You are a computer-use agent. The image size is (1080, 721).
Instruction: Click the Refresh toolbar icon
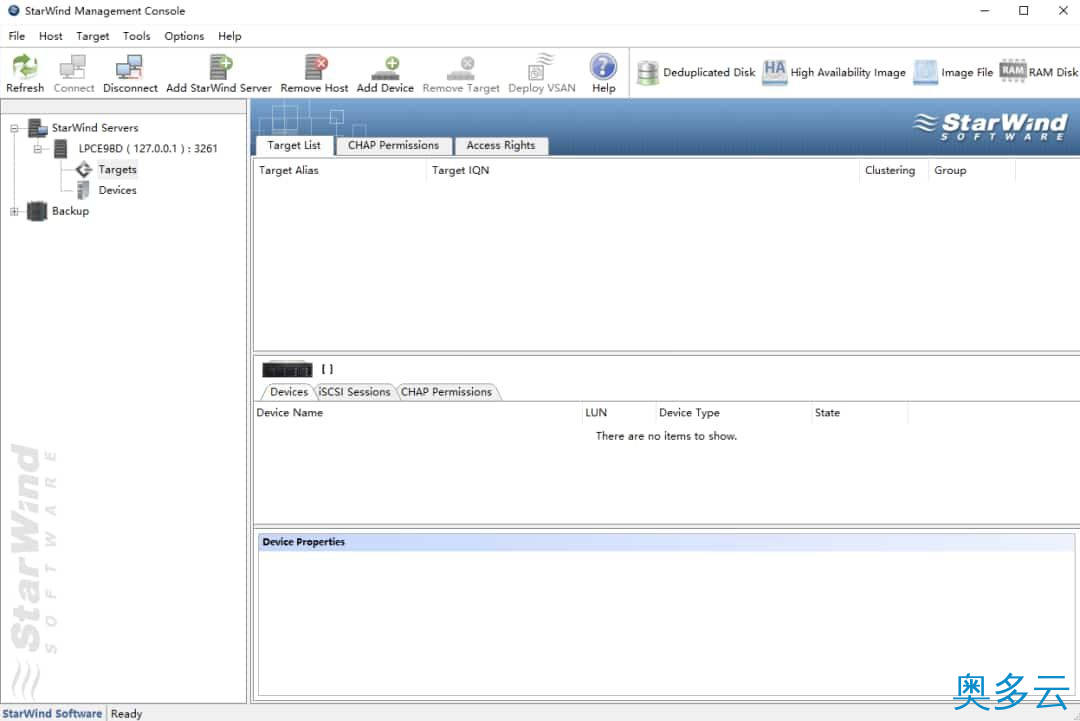[x=25, y=67]
